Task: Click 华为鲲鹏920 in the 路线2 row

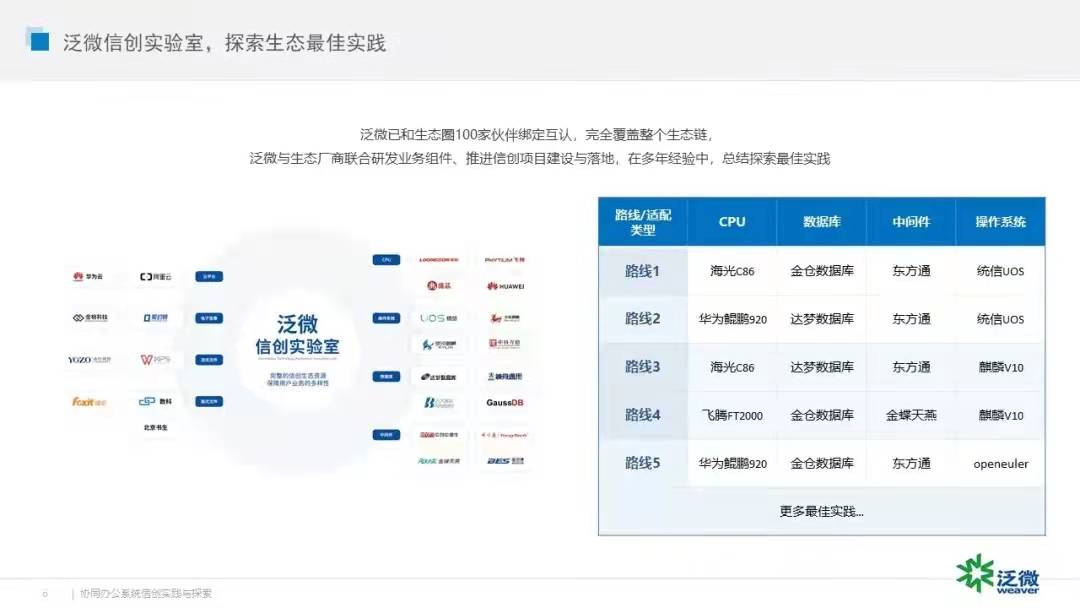Action: click(x=732, y=319)
